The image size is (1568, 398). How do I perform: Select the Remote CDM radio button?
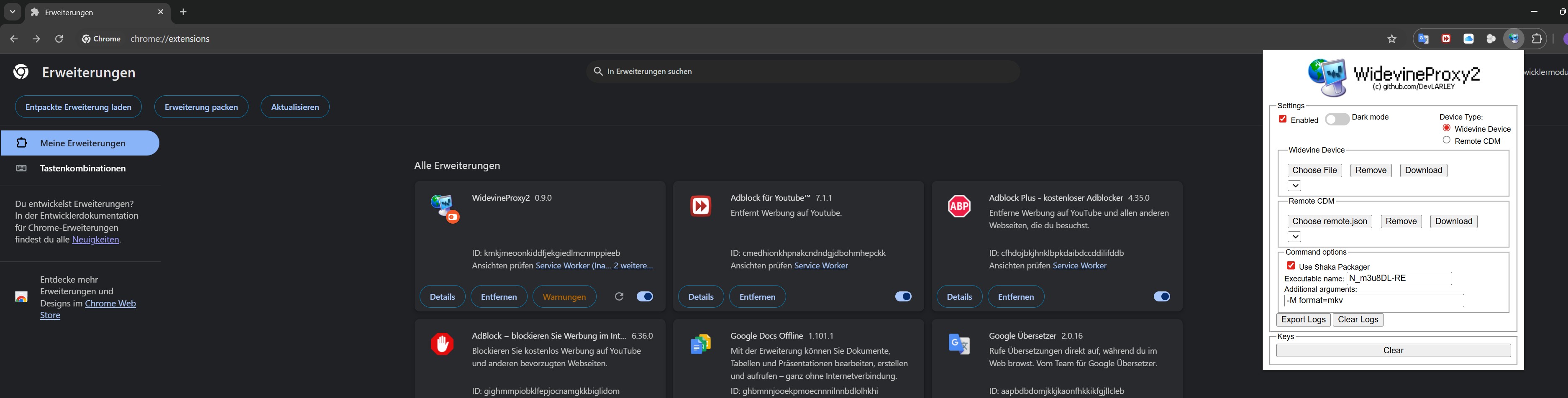1446,140
